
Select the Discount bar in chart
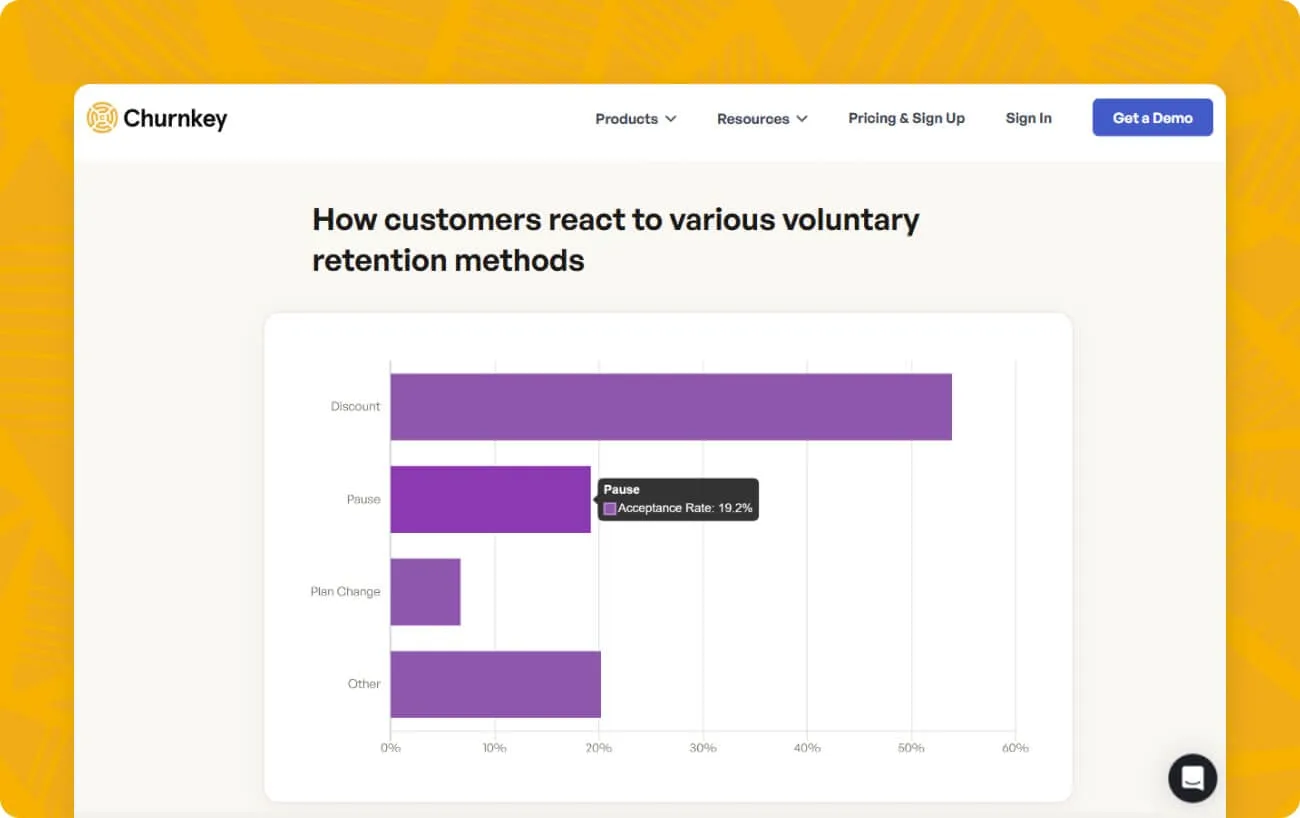tap(671, 406)
